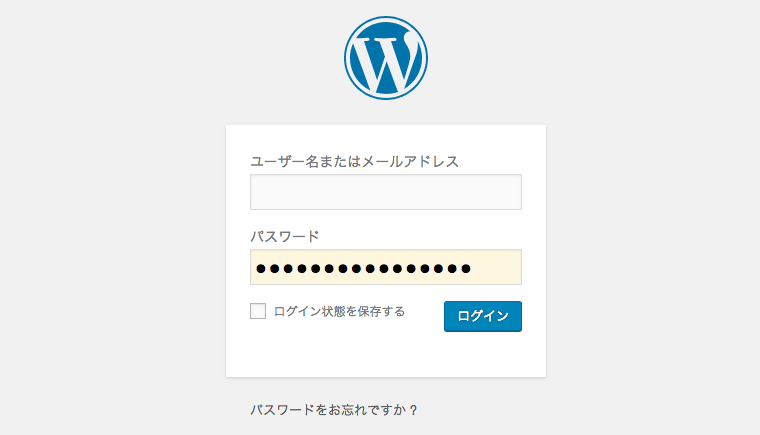Click the ログイン button

point(483,316)
